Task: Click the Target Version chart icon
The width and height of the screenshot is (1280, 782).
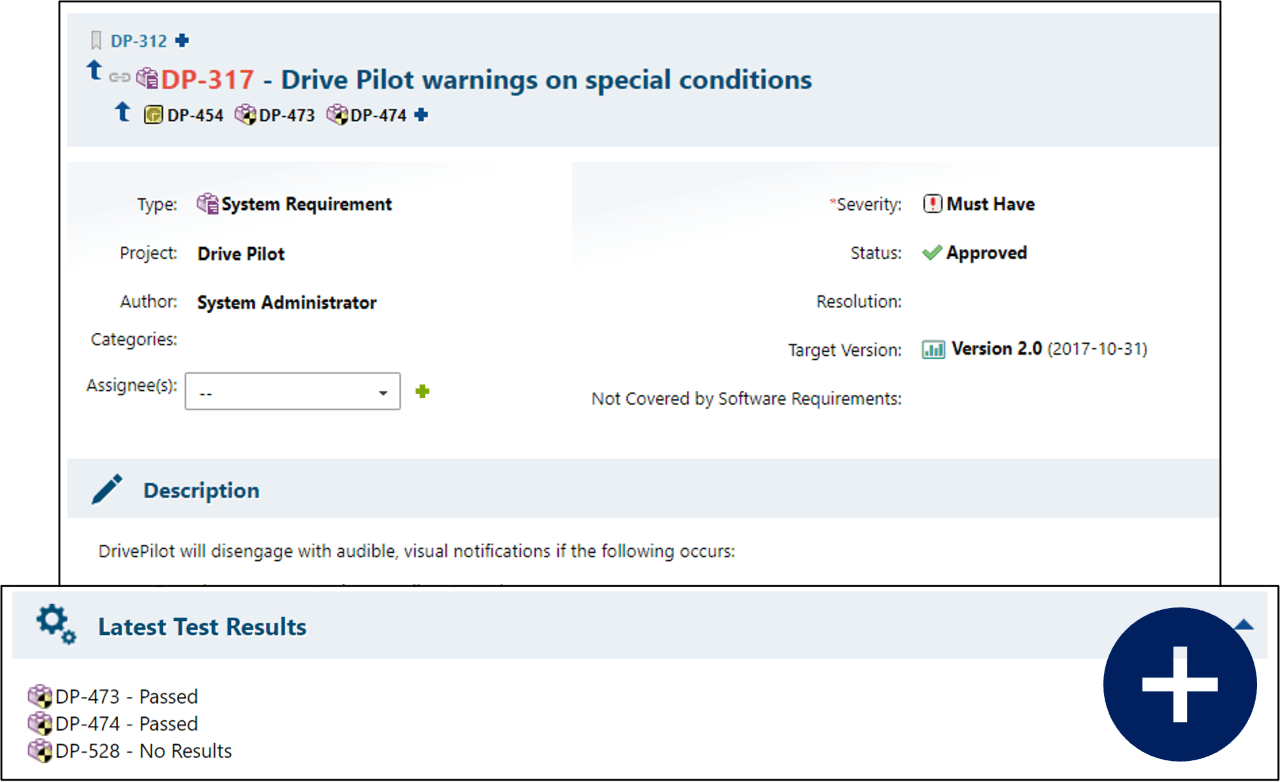Action: pyautogui.click(x=933, y=350)
